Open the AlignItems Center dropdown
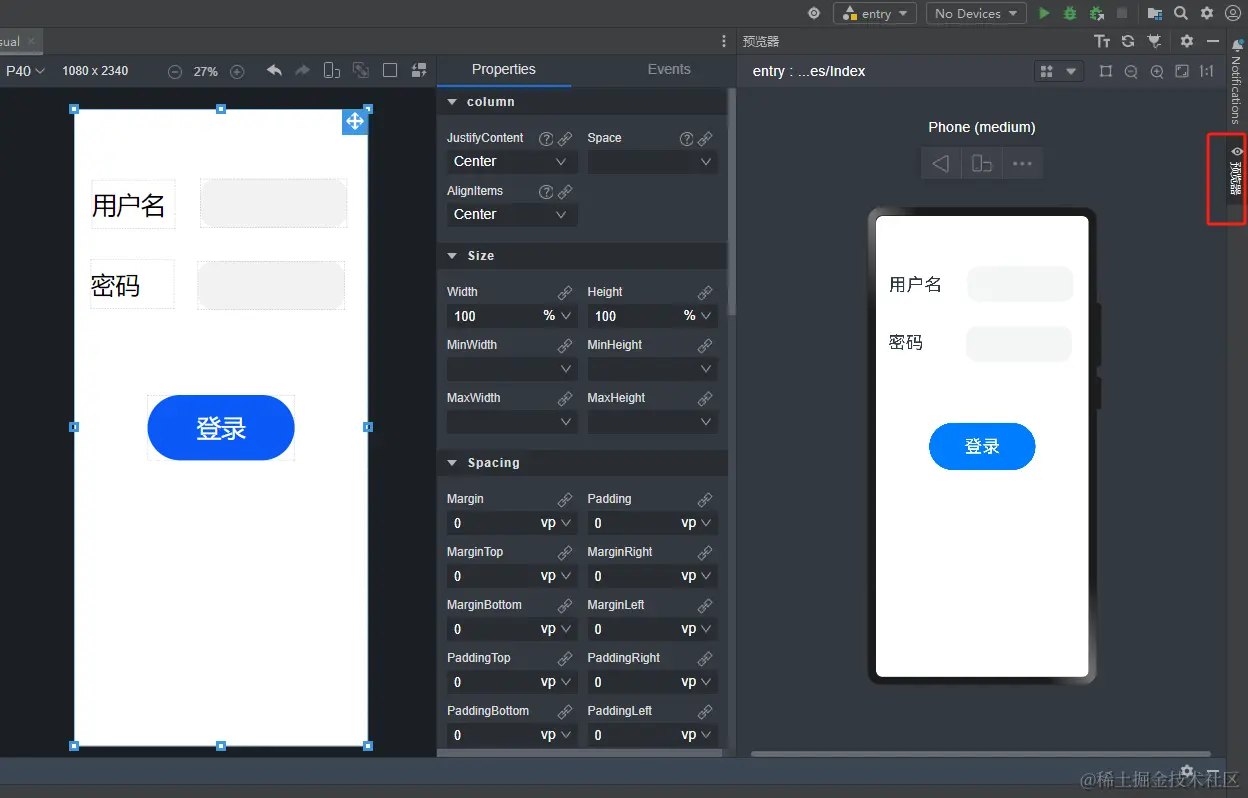Screen dimensions: 1248x798 coord(512,214)
